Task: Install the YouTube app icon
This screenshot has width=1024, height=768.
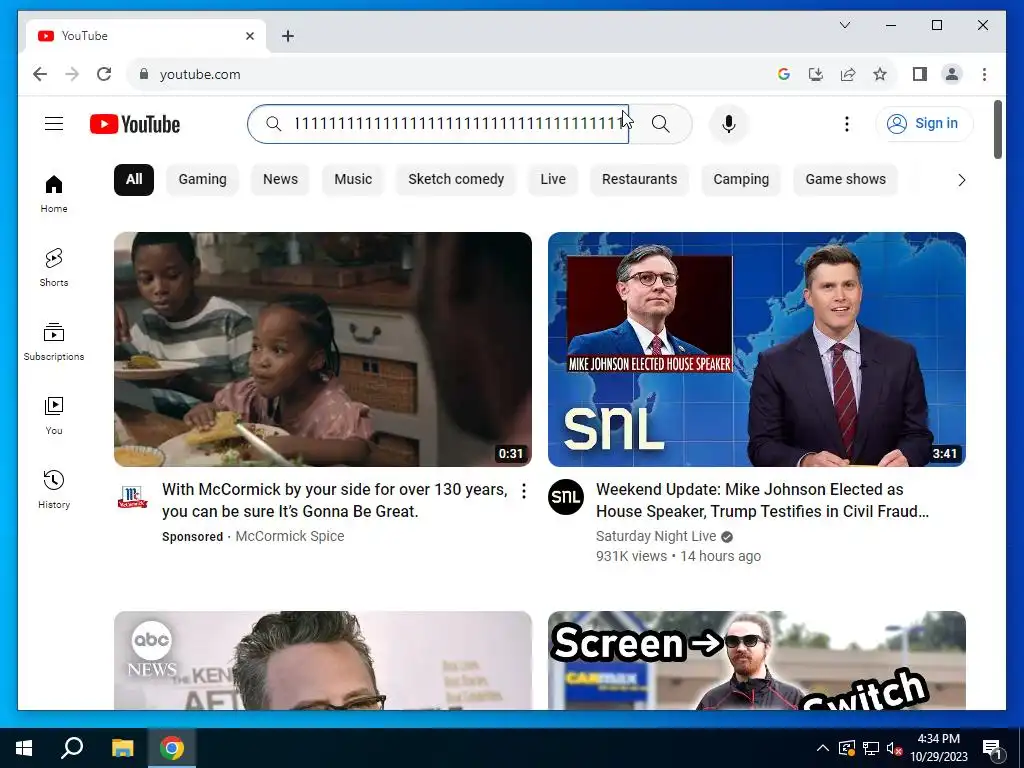Action: coord(816,74)
